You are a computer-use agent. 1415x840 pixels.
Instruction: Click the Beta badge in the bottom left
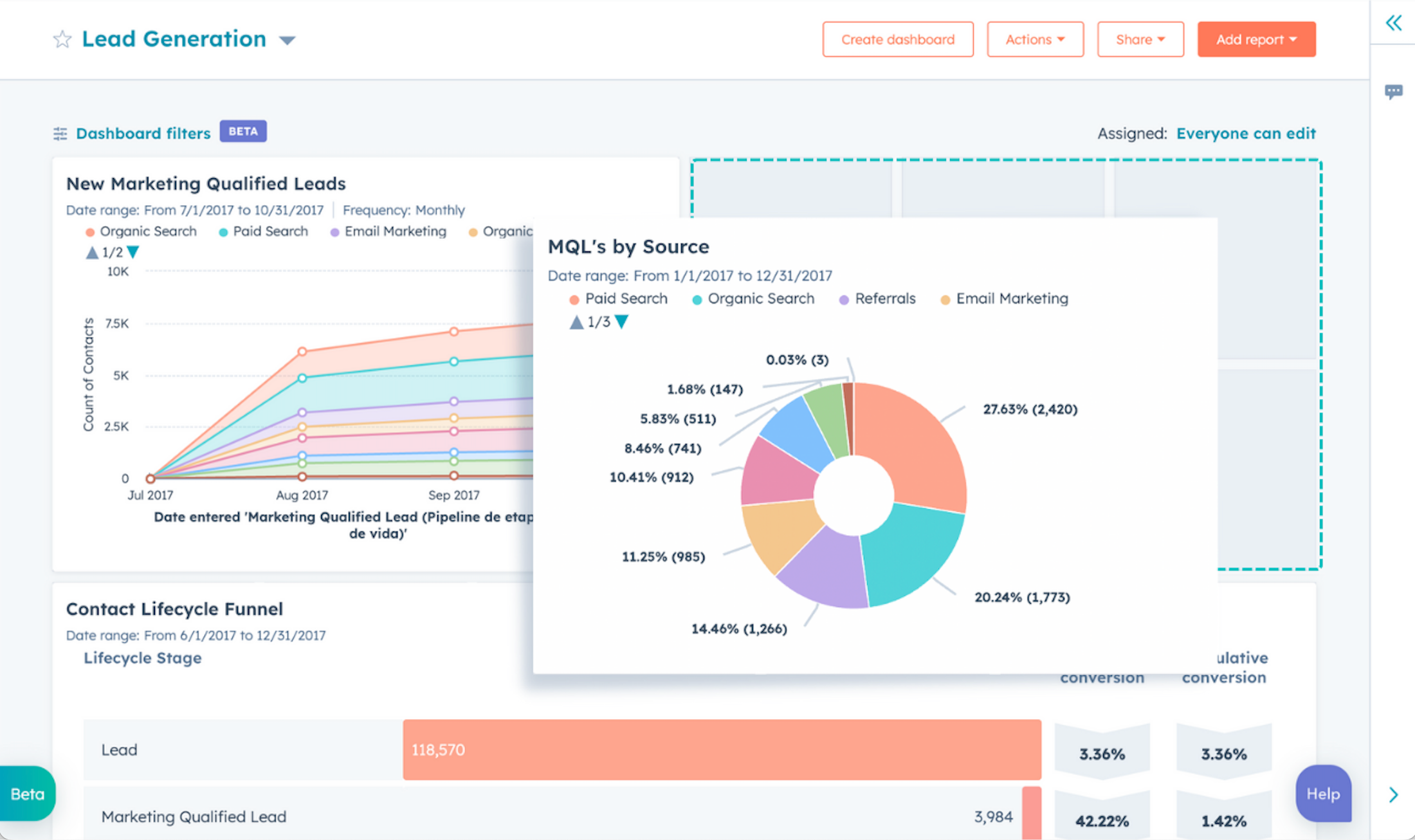point(26,794)
